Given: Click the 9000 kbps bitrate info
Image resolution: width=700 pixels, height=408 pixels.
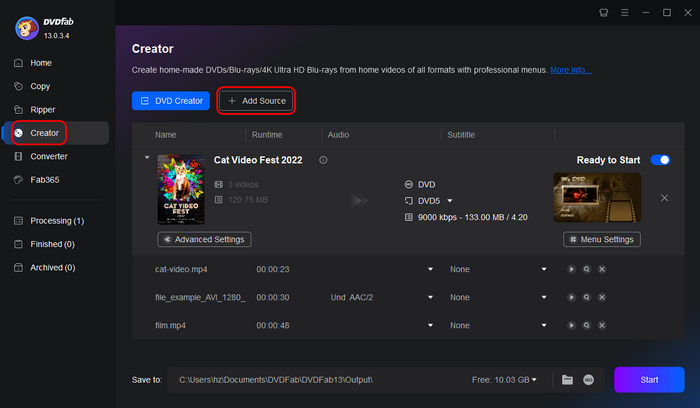Looking at the screenshot, I should click(472, 217).
